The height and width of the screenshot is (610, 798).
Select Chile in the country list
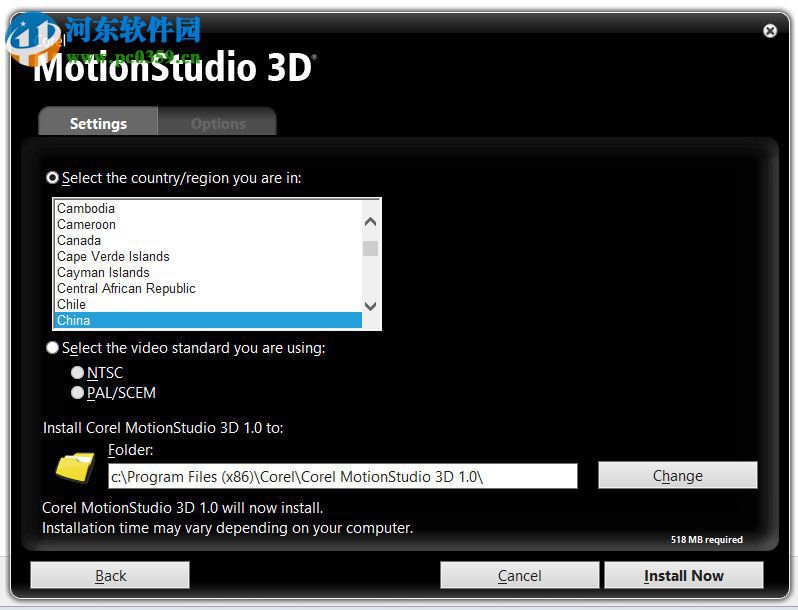tap(208, 304)
